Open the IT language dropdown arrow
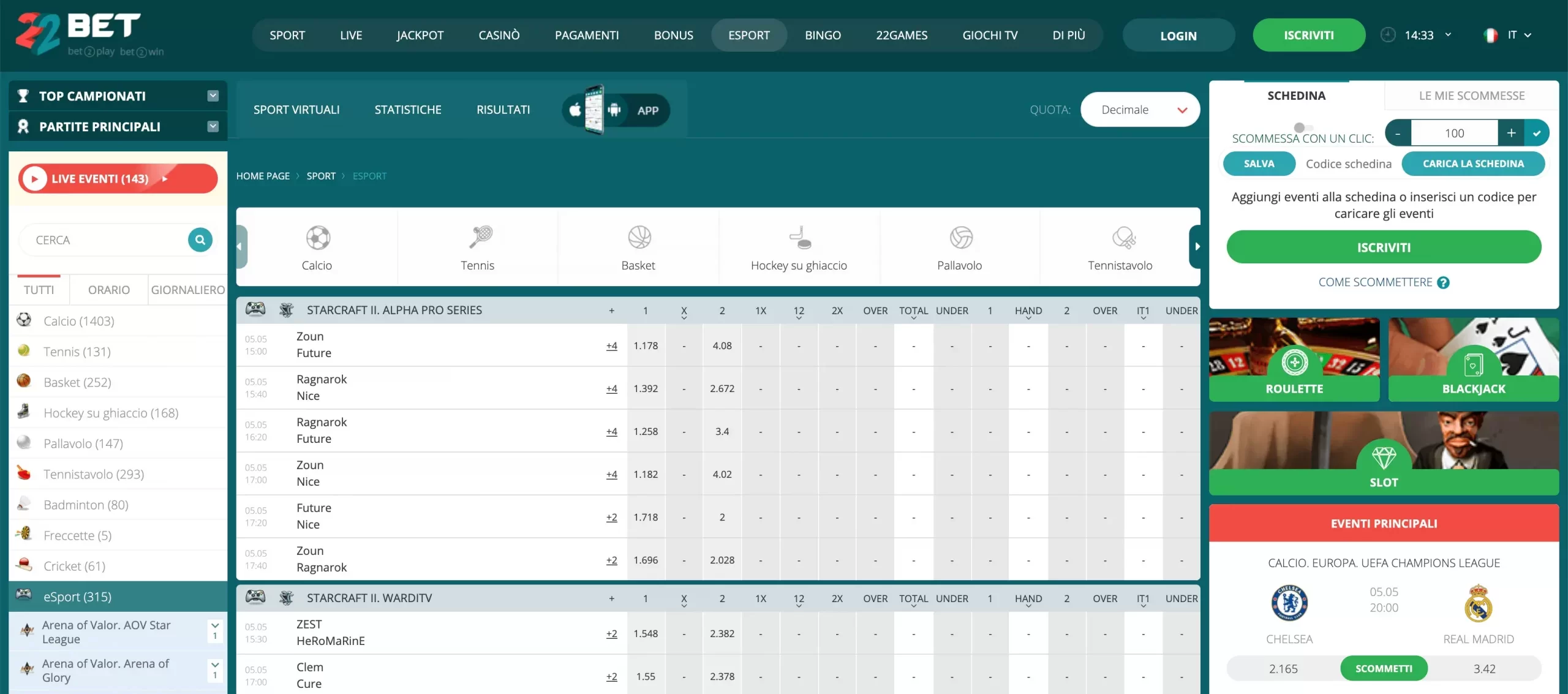This screenshot has width=1568, height=694. tap(1528, 36)
